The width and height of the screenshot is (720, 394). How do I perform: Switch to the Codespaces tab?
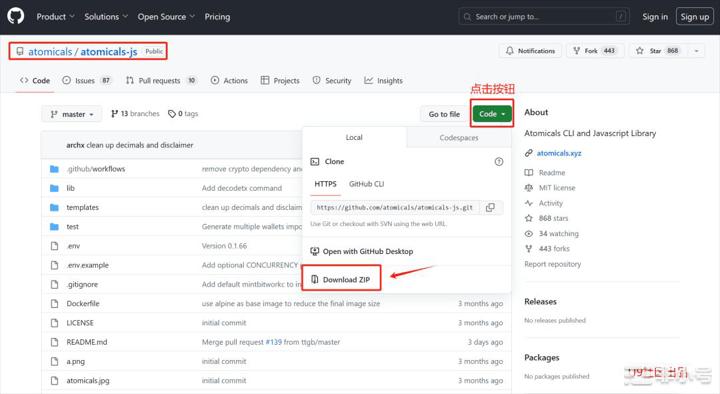point(459,138)
